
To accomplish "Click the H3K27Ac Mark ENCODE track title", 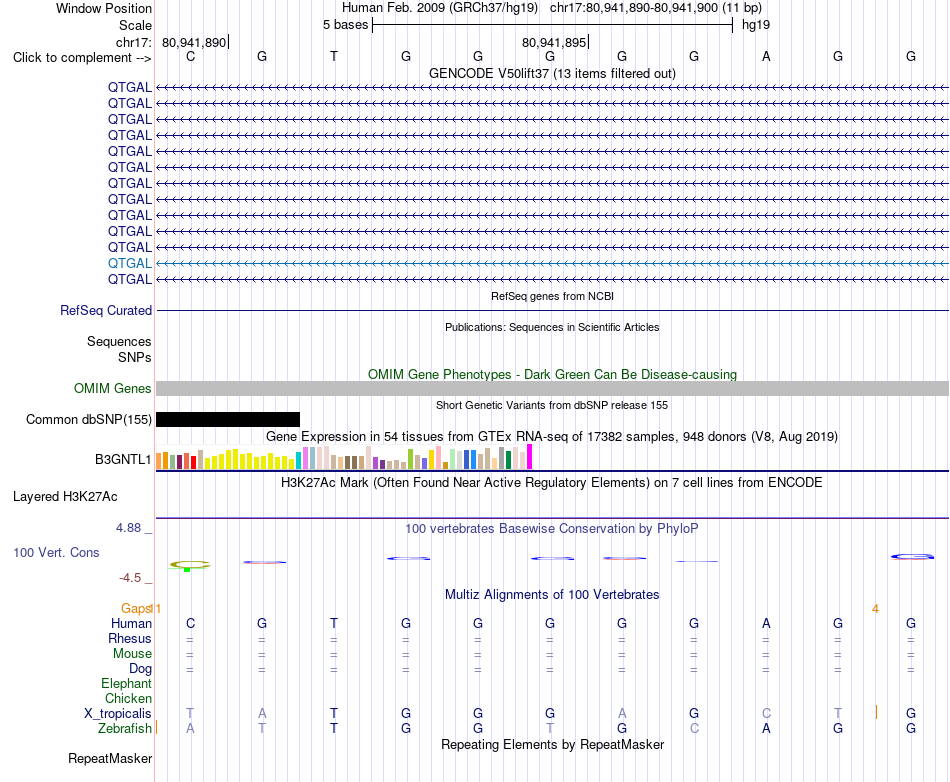I will point(552,483).
